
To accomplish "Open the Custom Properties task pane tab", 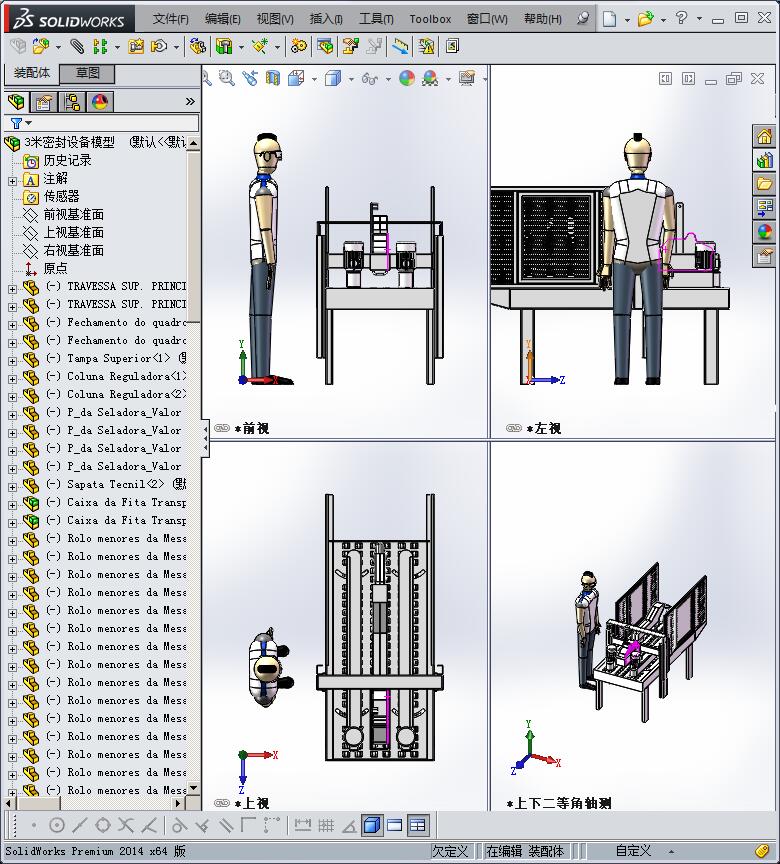I will [764, 256].
